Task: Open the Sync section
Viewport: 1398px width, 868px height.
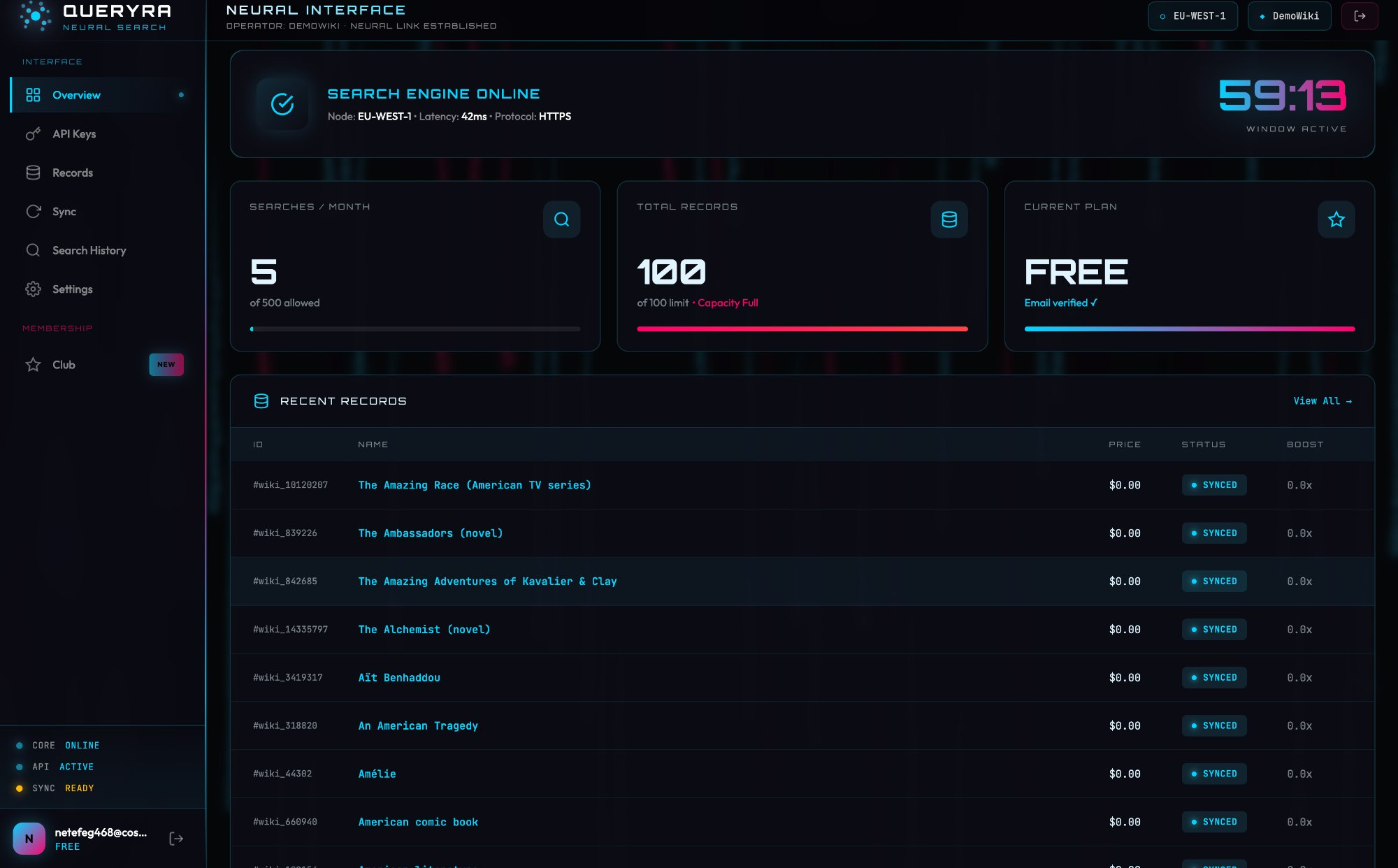Action: pos(64,212)
